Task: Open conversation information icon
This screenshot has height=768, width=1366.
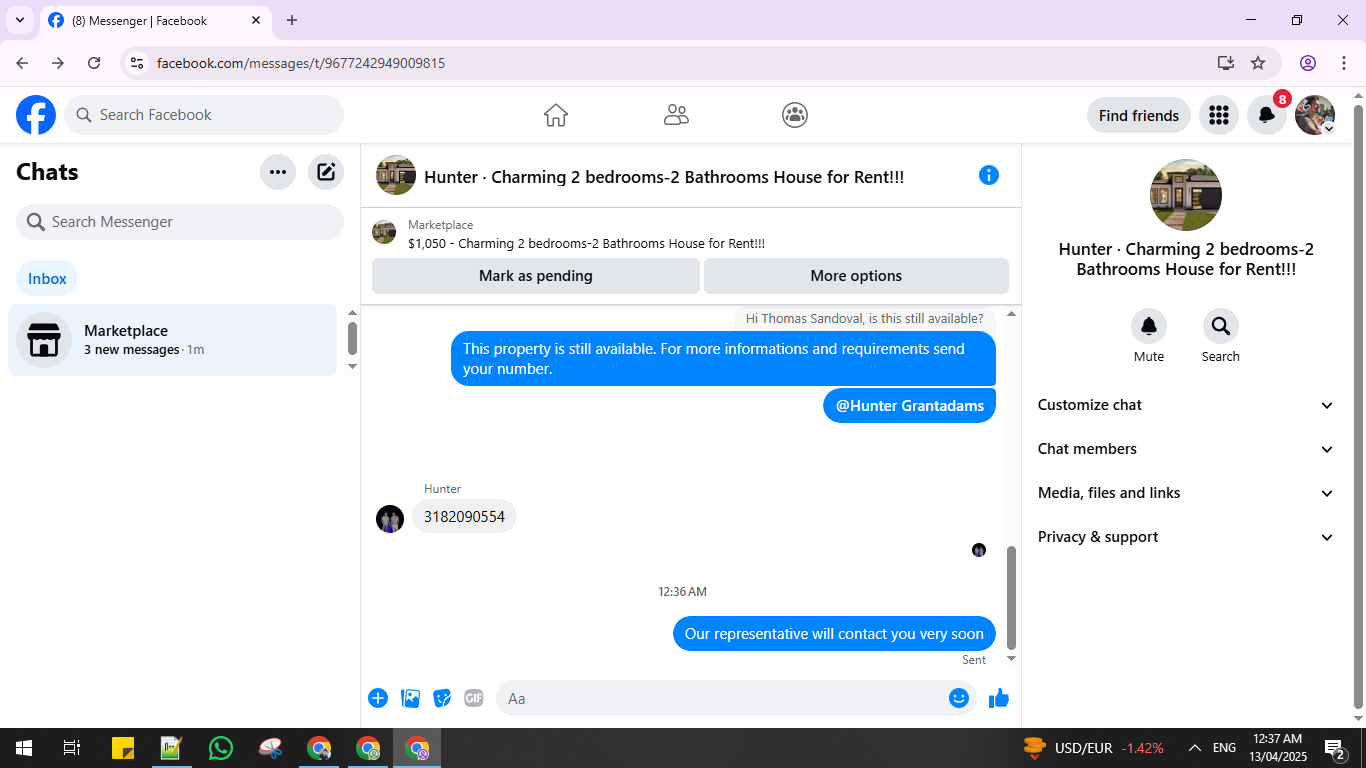Action: click(989, 175)
